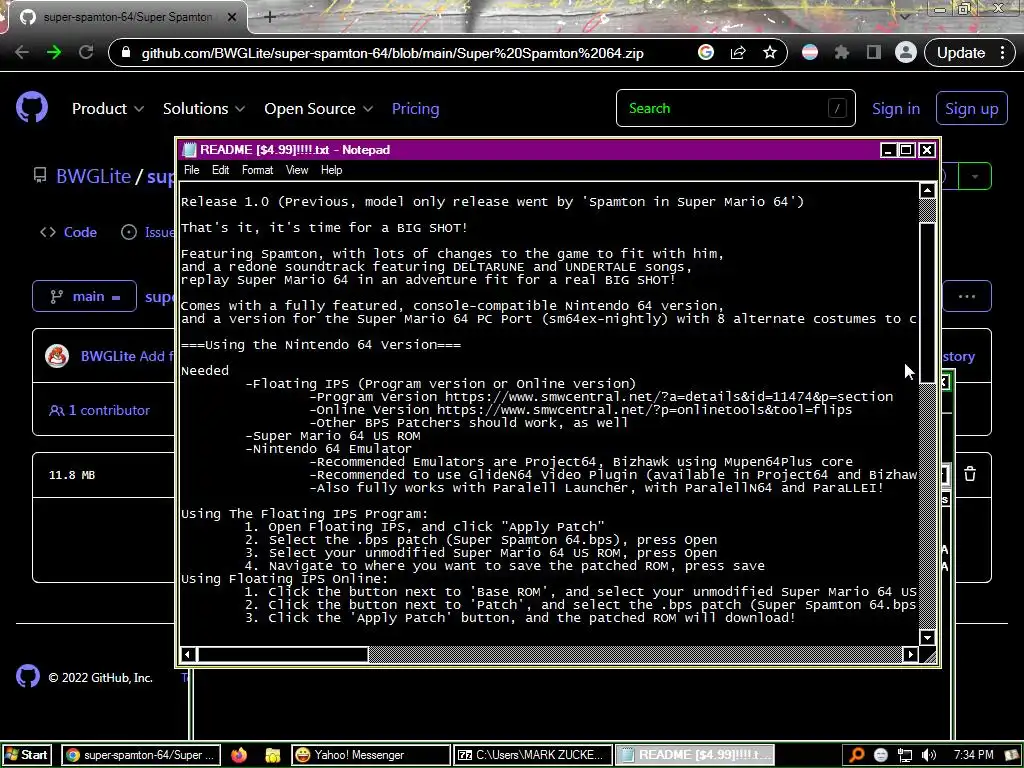Screen dimensions: 1024x768
Task: Click Notepad's horizontal scroll right arrow
Action: tap(910, 654)
